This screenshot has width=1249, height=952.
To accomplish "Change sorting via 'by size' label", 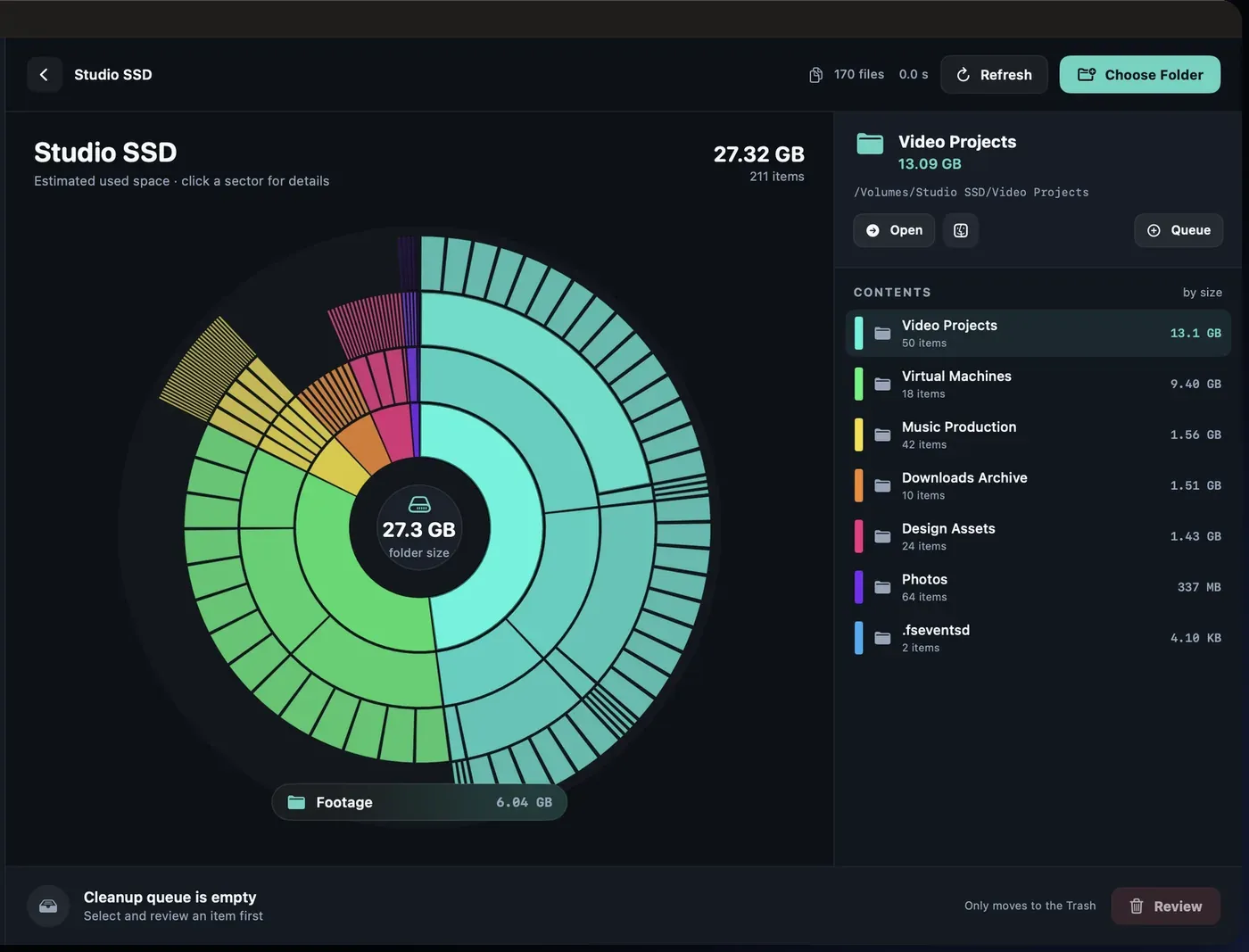I will pyautogui.click(x=1202, y=293).
